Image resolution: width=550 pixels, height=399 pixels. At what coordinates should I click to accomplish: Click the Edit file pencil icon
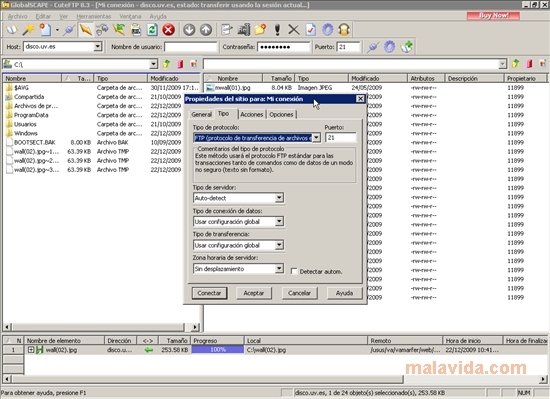point(227,30)
